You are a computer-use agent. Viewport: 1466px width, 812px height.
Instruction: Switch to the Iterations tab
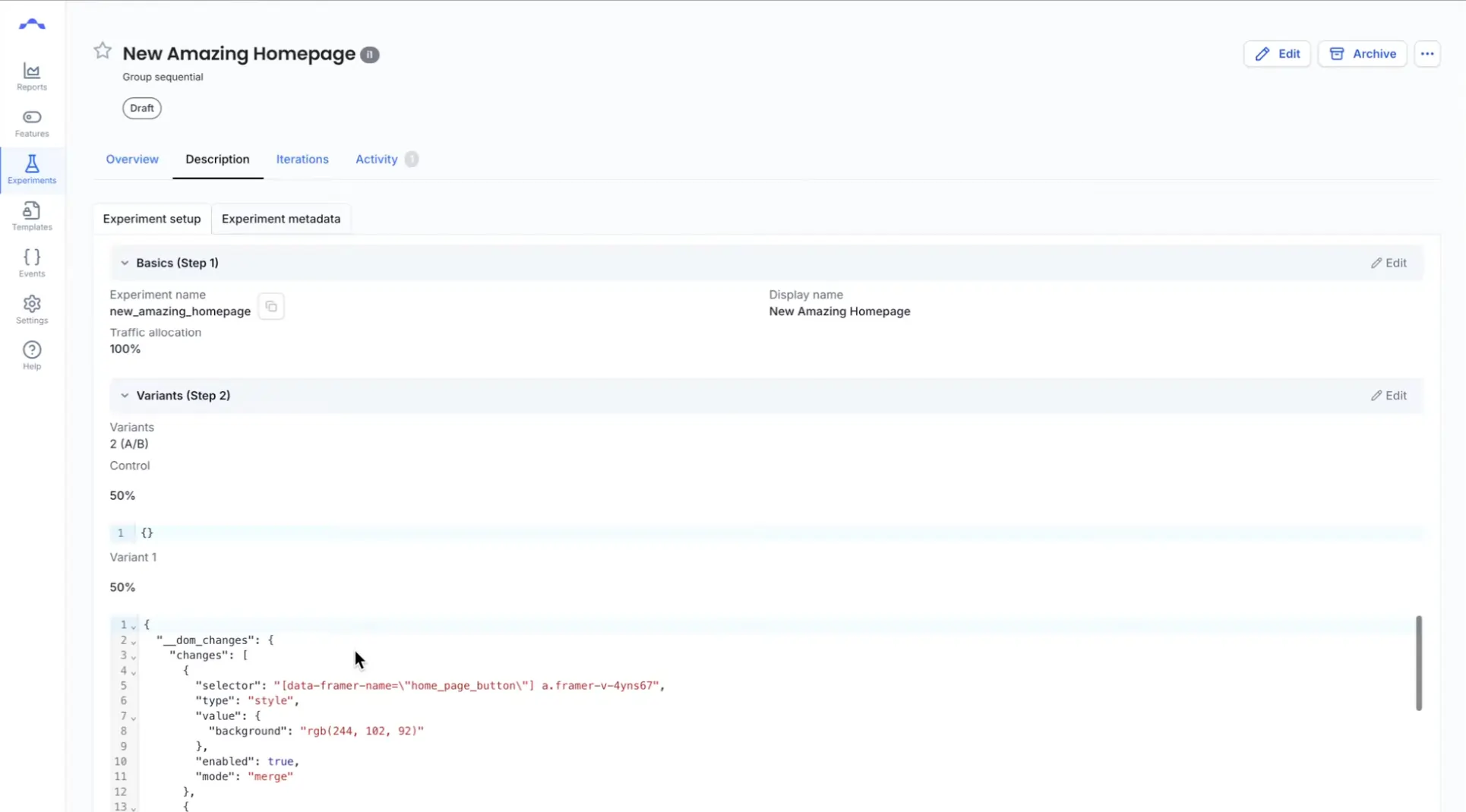tap(302, 160)
